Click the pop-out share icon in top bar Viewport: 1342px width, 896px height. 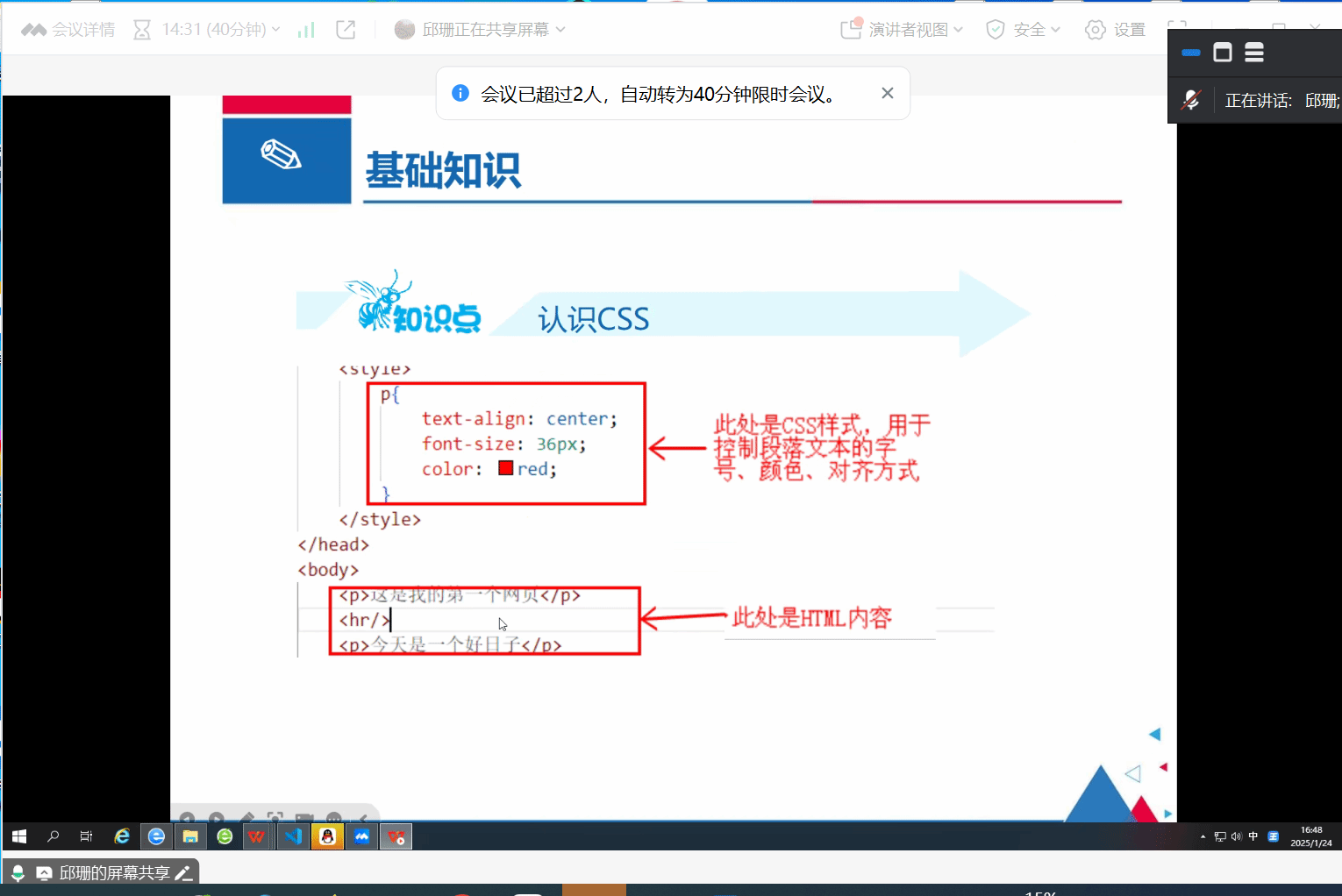(346, 30)
